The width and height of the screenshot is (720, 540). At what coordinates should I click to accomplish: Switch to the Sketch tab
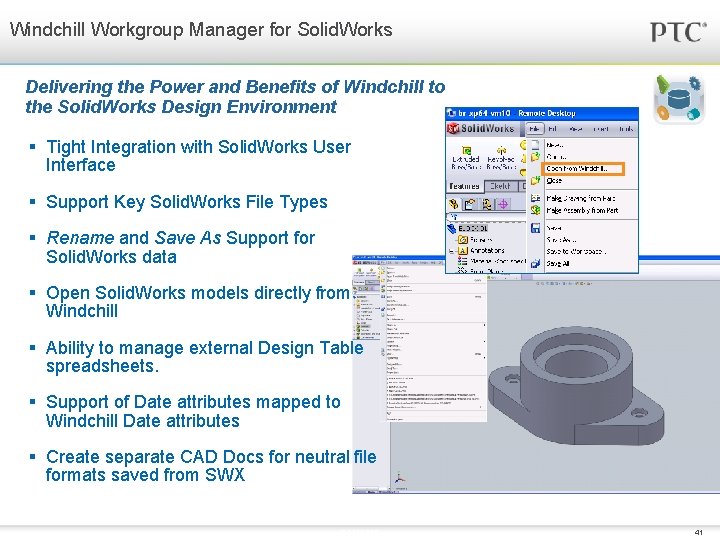tap(500, 186)
